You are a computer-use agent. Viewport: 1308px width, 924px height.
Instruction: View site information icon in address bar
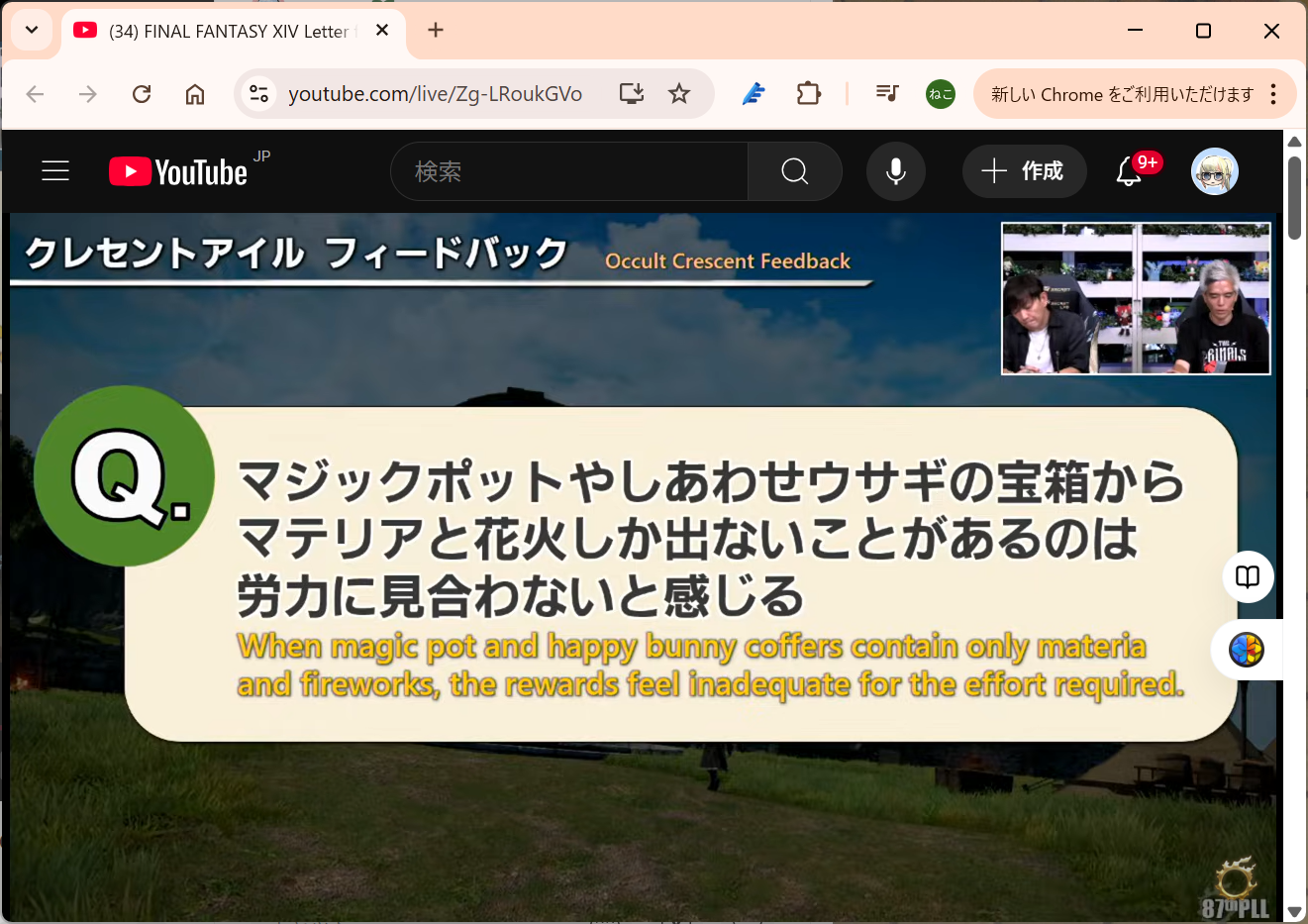pos(258,94)
